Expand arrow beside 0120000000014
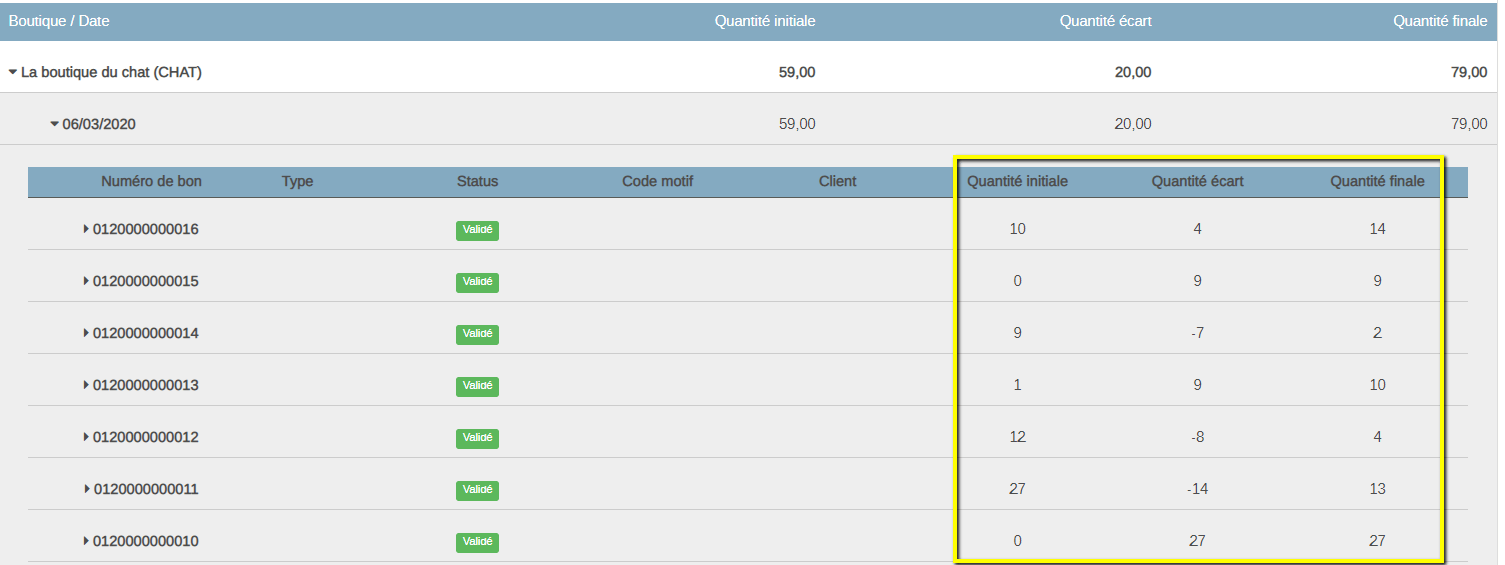Viewport: 1505px width, 565px height. (x=86, y=333)
